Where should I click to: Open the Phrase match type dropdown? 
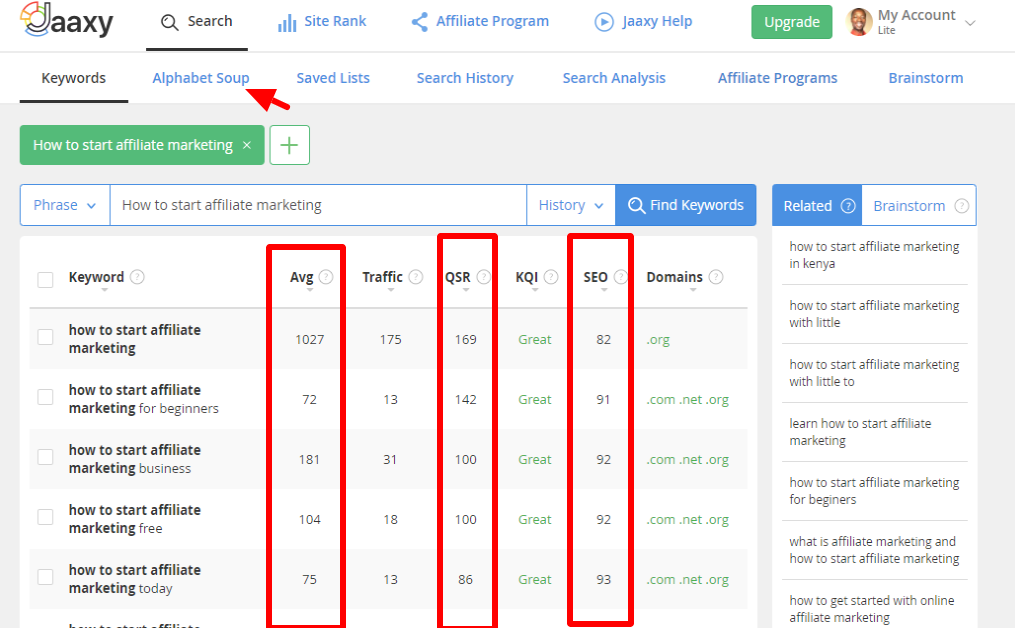[x=65, y=205]
